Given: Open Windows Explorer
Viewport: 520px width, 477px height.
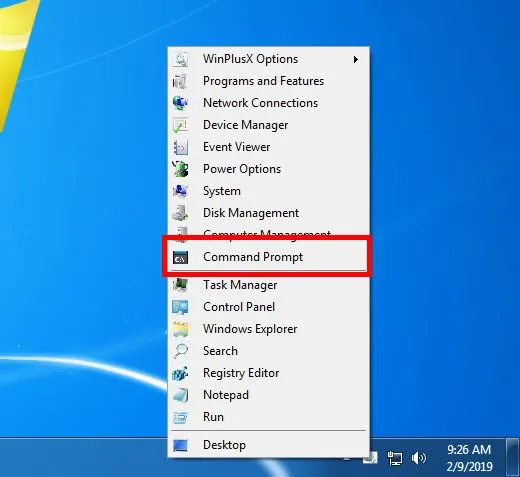Looking at the screenshot, I should point(268,329).
